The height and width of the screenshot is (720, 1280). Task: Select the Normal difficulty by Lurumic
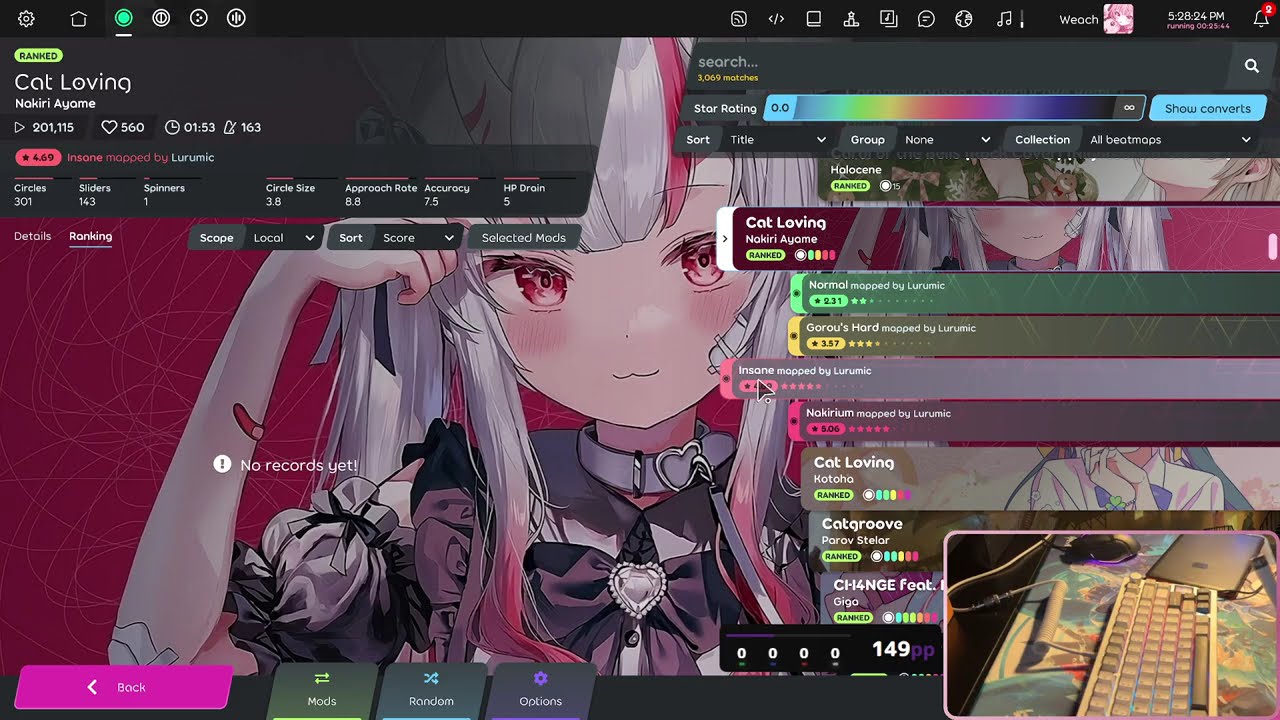[1035, 293]
